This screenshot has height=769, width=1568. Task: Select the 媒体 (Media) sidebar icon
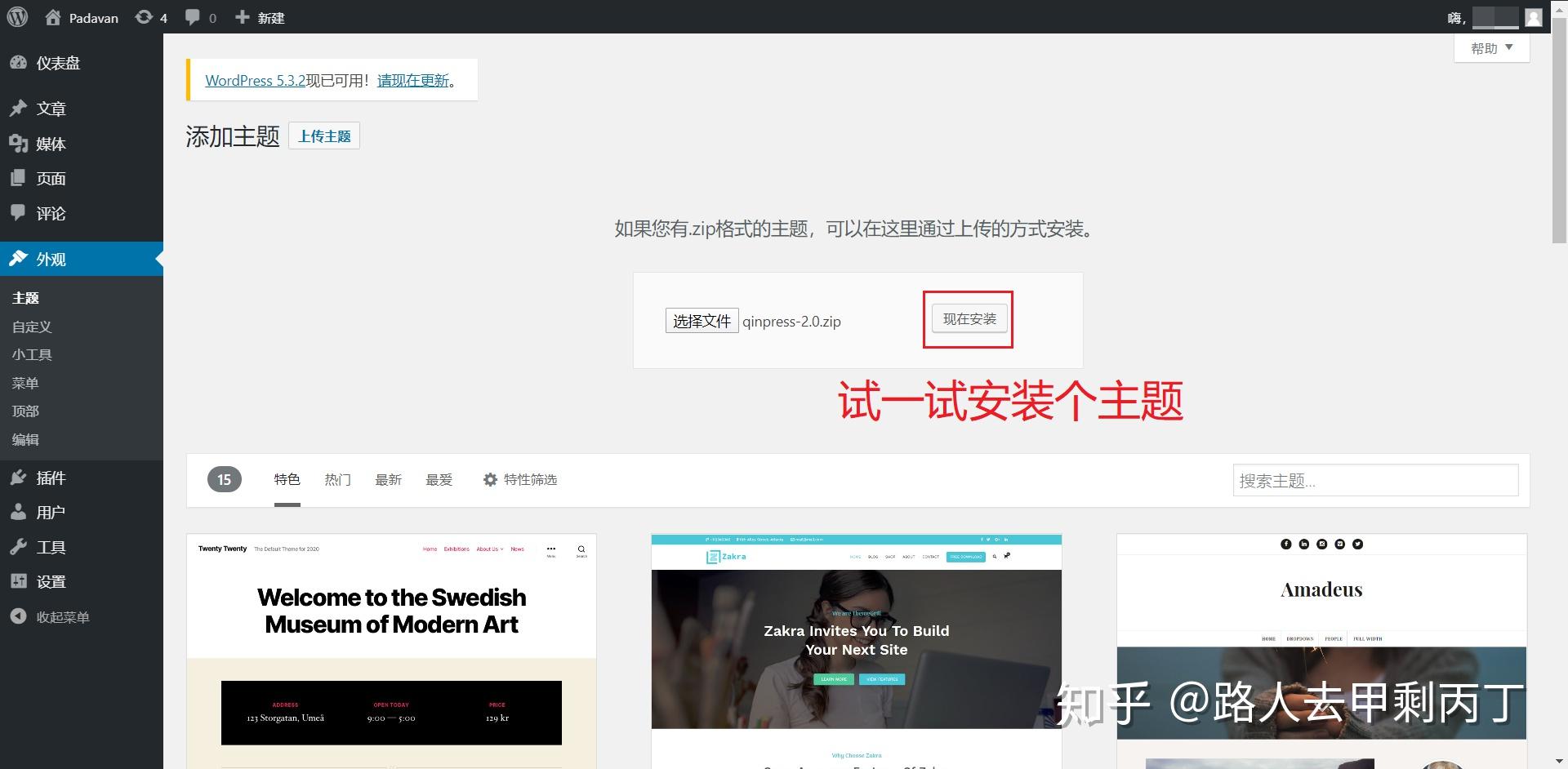(20, 143)
